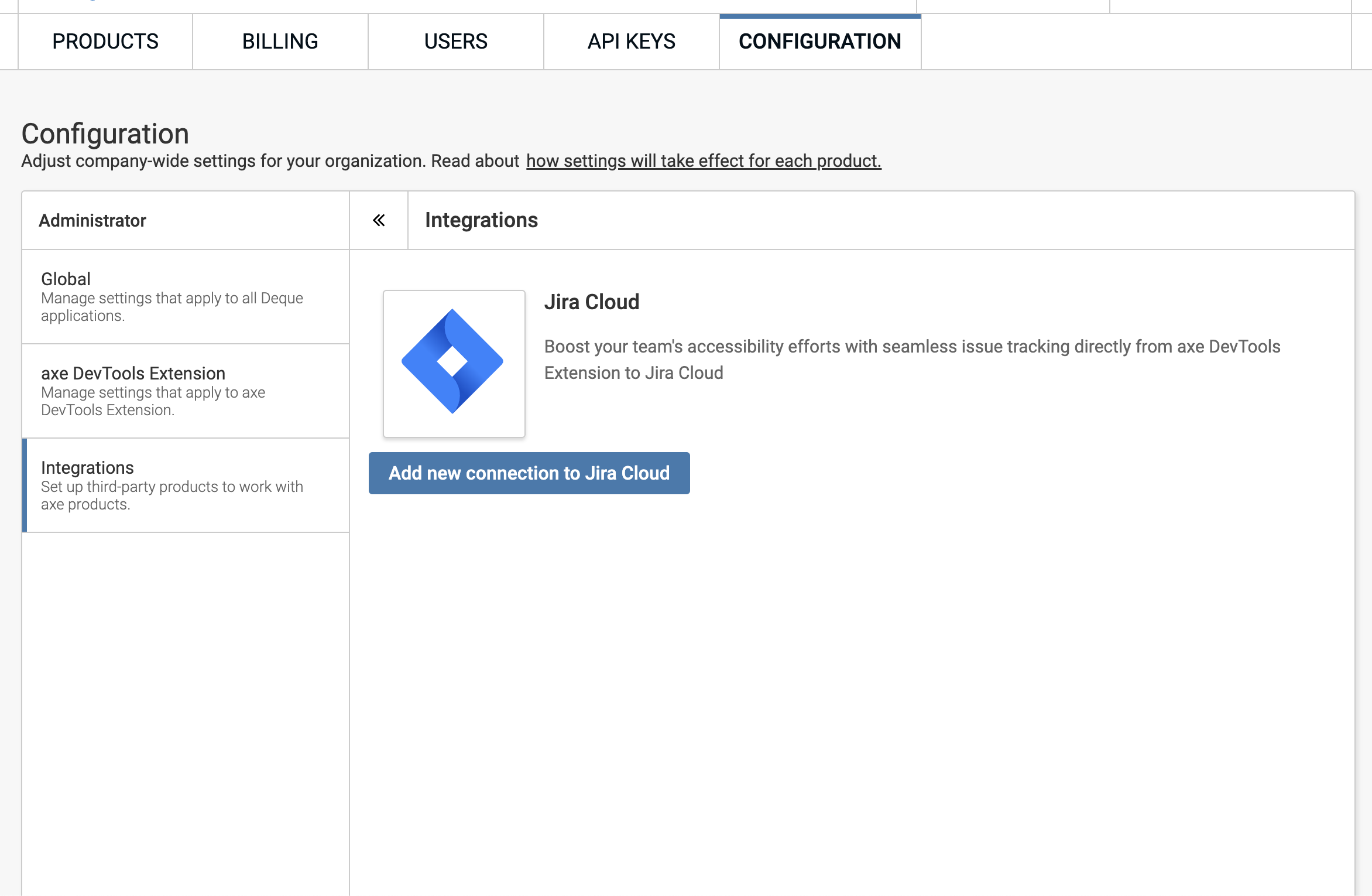
Task: Open the API KEYS tab
Action: 632,41
